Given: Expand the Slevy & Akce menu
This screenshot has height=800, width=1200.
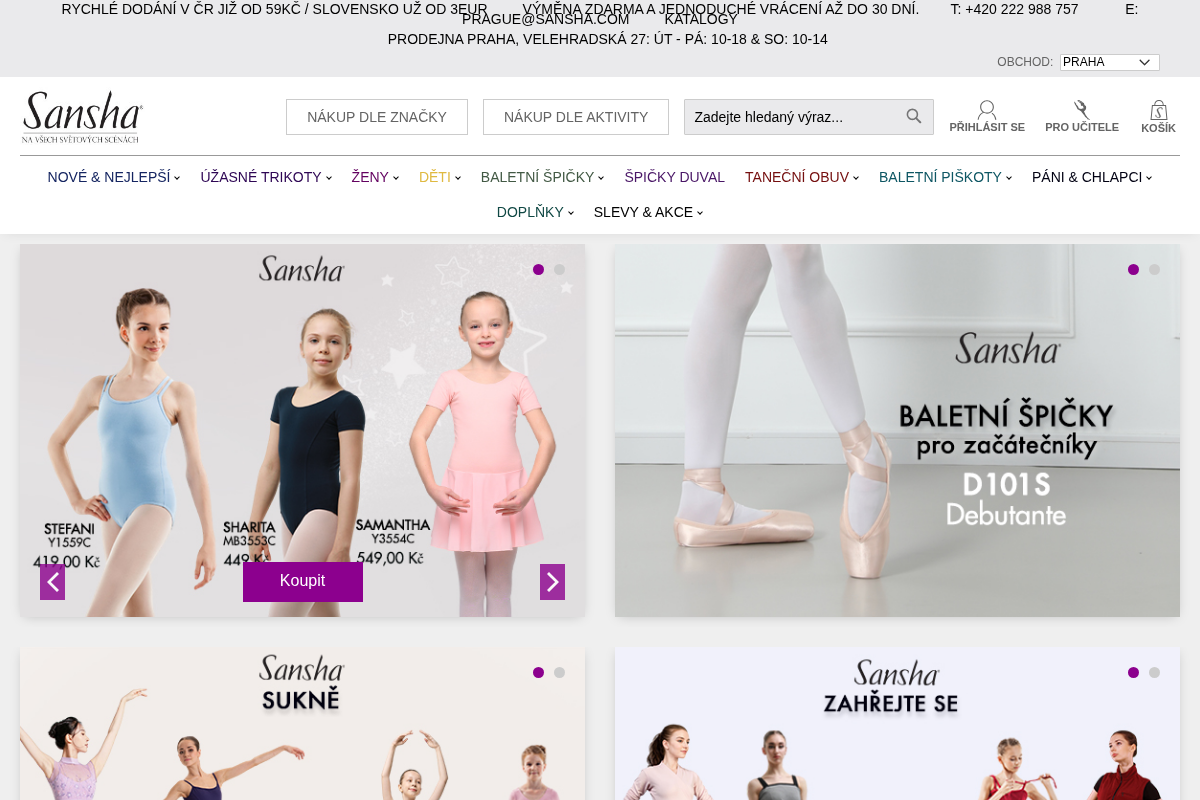Looking at the screenshot, I should coord(649,212).
